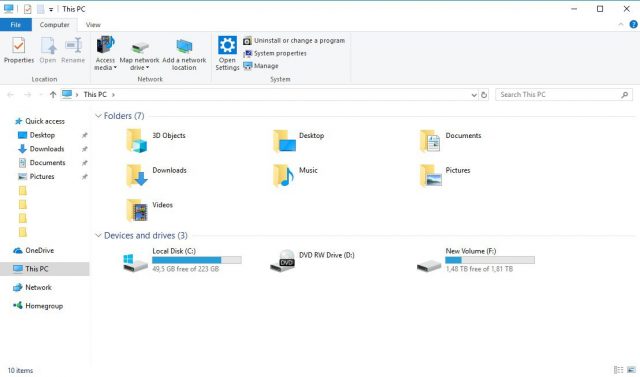Viewport: 640px width, 377px height.
Task: Switch to large icons view
Action: click(631, 370)
